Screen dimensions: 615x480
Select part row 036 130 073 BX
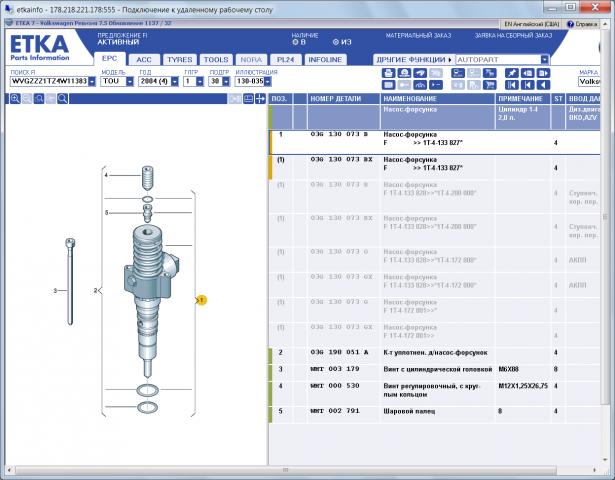tap(435, 167)
